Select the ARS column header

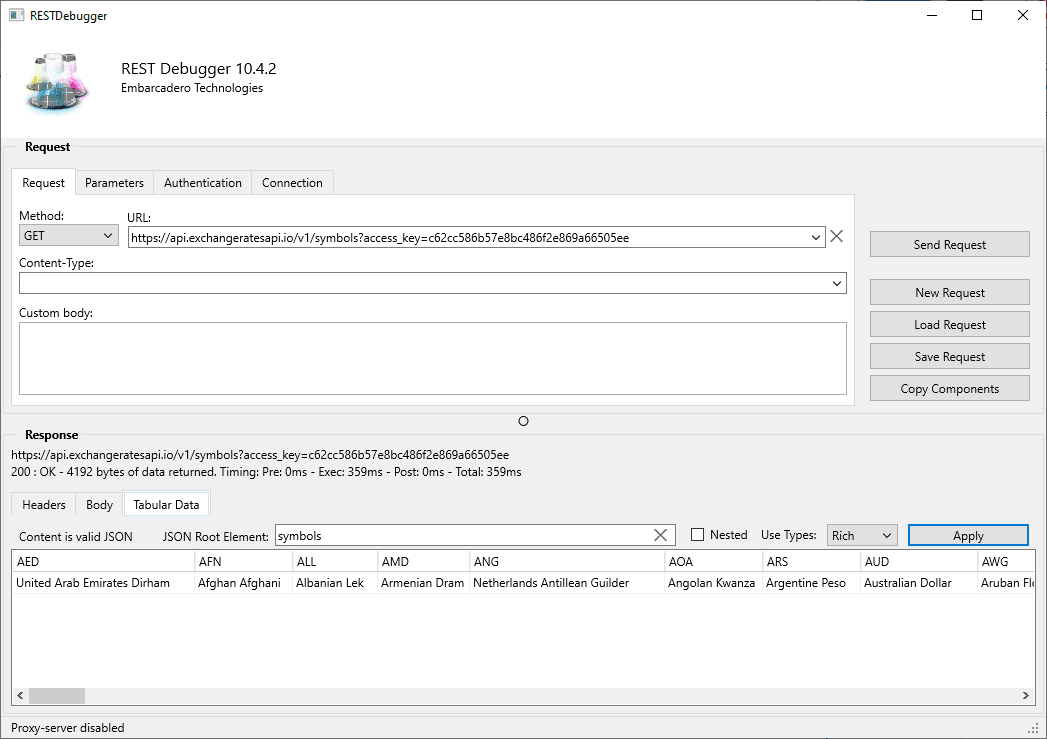click(811, 561)
